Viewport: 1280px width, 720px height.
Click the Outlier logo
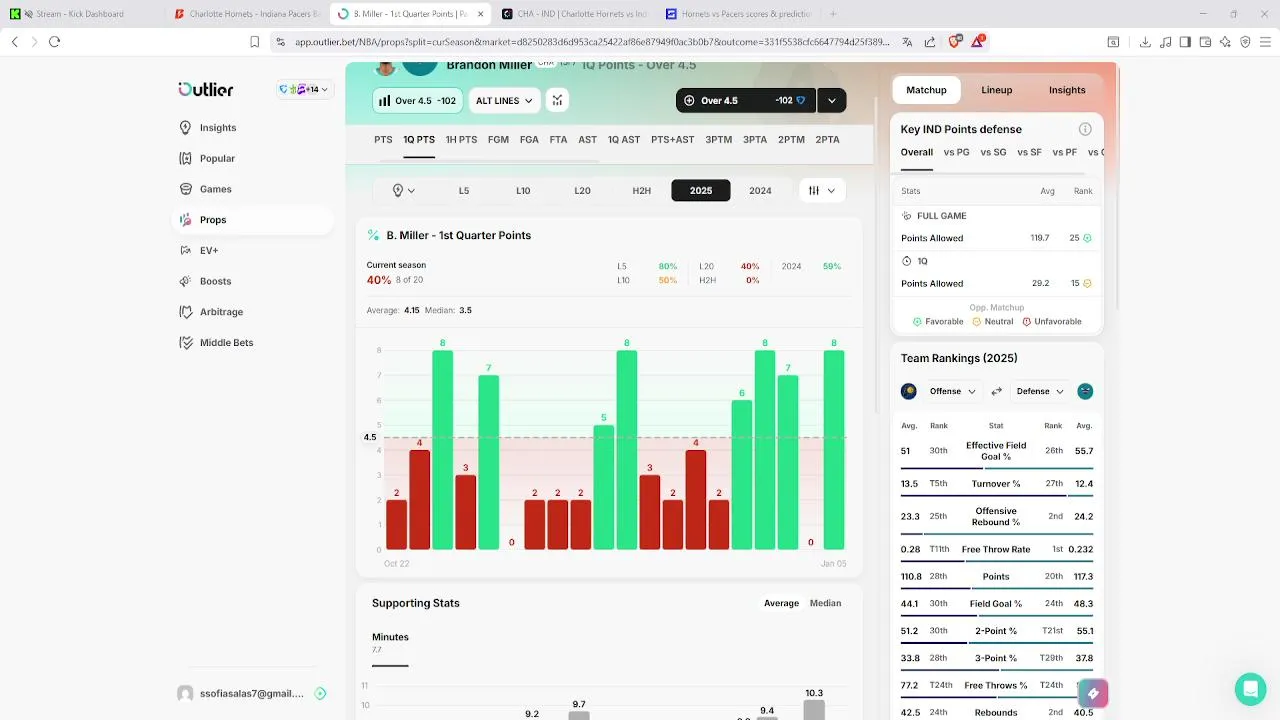click(x=206, y=89)
